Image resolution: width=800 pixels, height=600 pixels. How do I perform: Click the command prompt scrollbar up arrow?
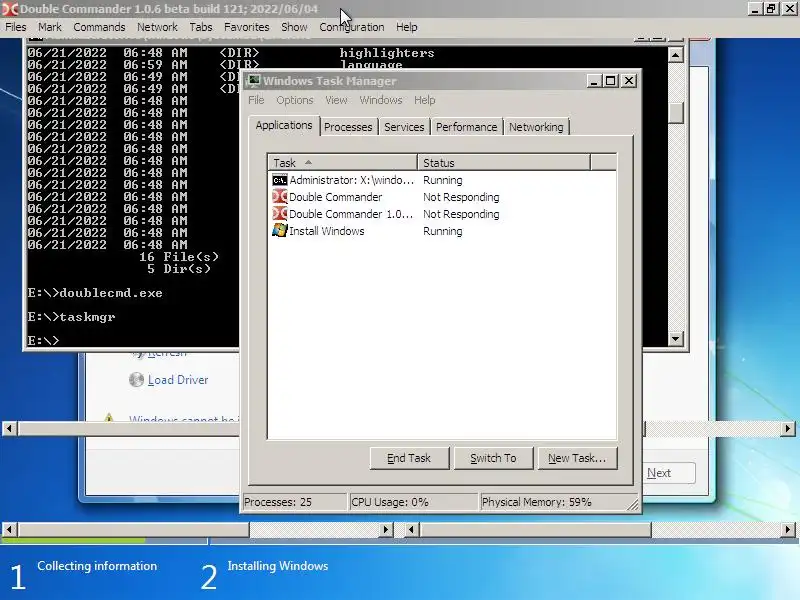[676, 55]
